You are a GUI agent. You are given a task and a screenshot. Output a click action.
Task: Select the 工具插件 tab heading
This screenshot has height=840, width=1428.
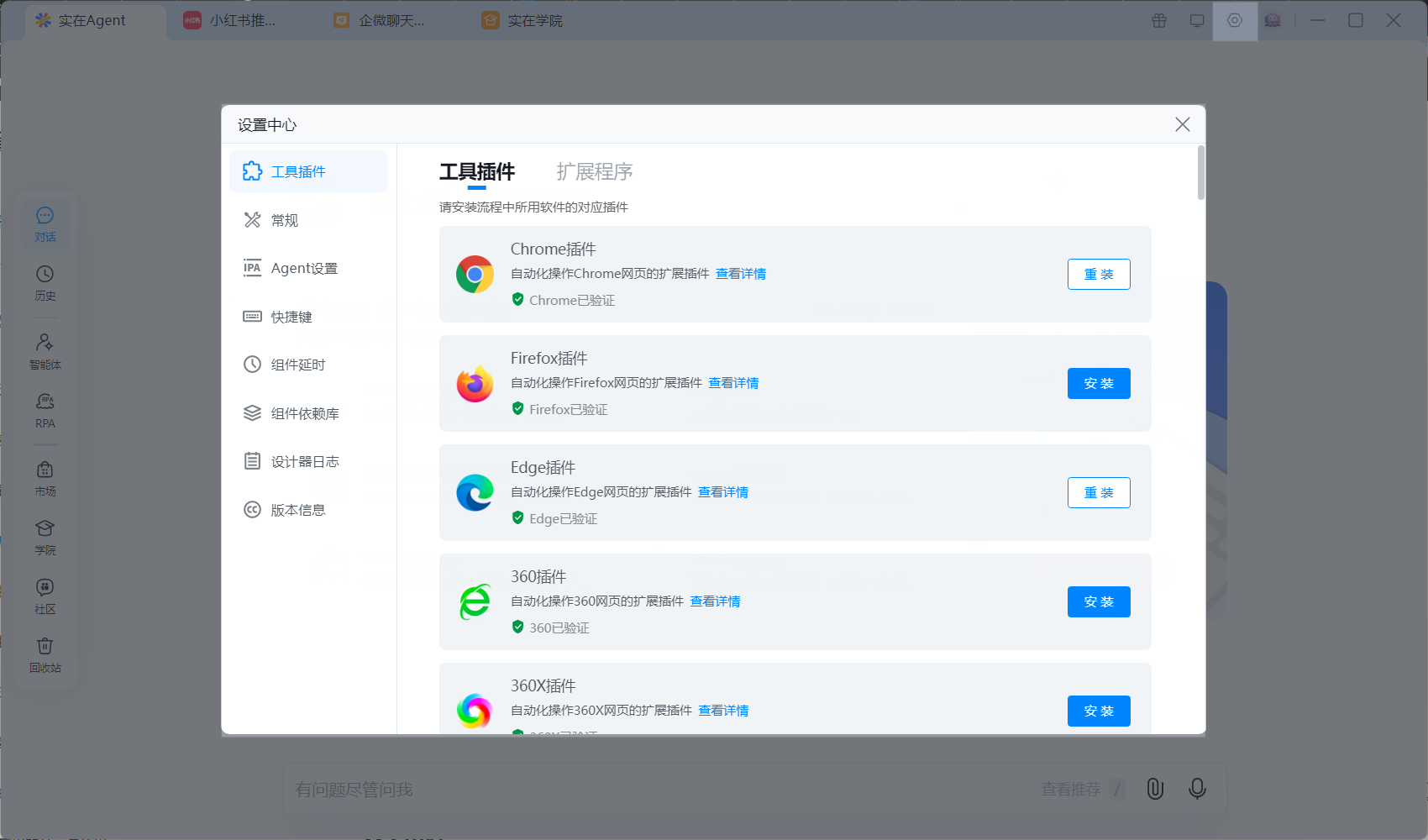477,171
